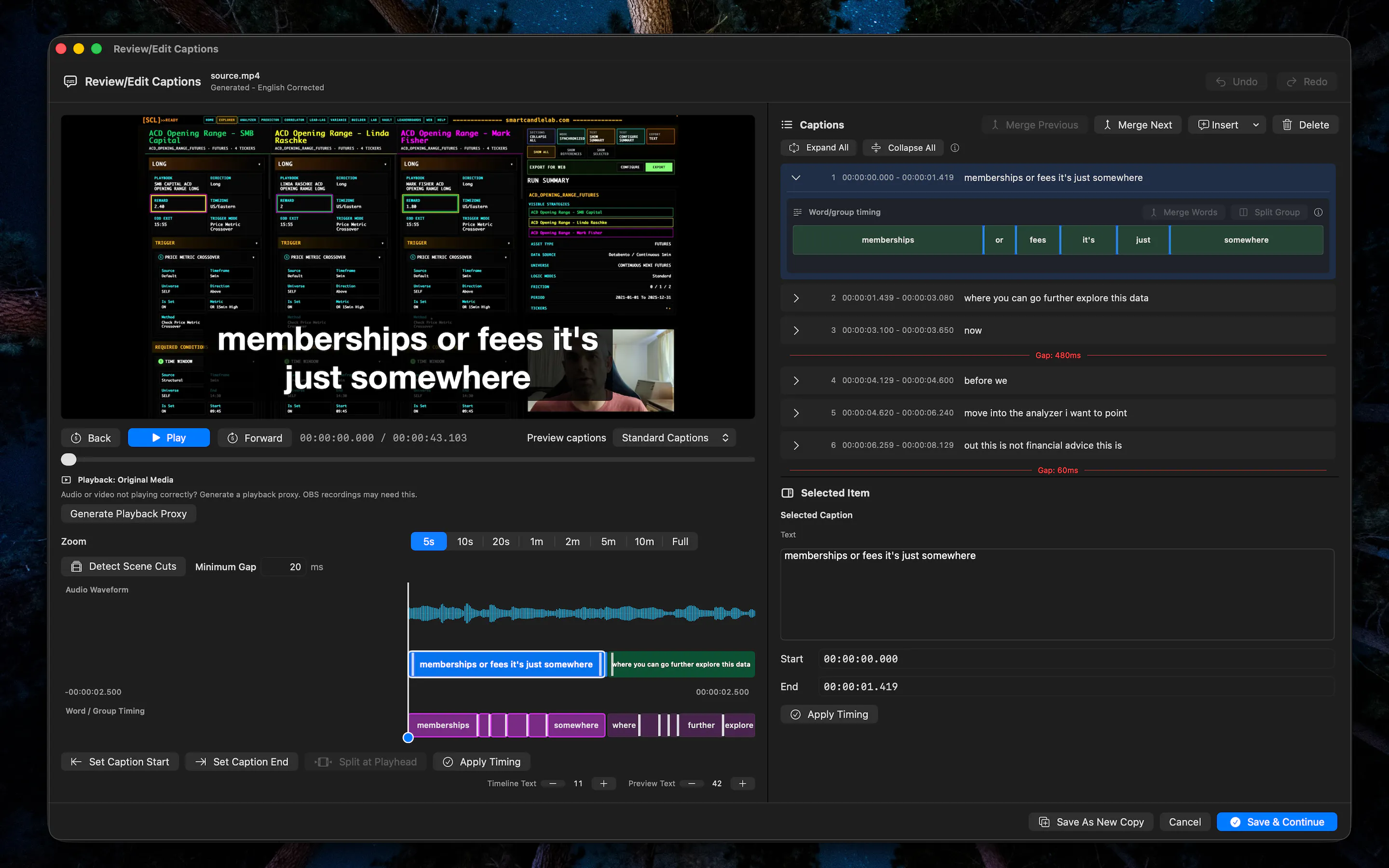This screenshot has width=1389, height=868.
Task: Set zoom to Full
Action: click(x=680, y=542)
